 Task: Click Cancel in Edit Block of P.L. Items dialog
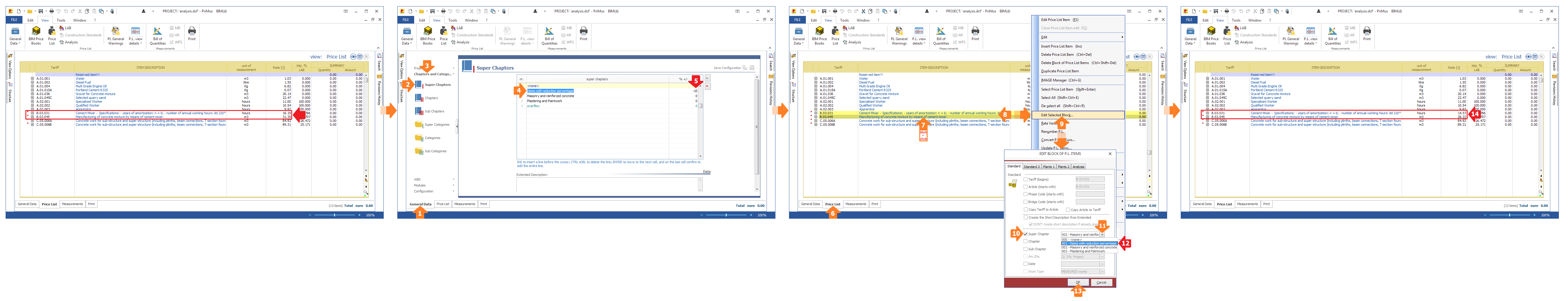point(1101,282)
